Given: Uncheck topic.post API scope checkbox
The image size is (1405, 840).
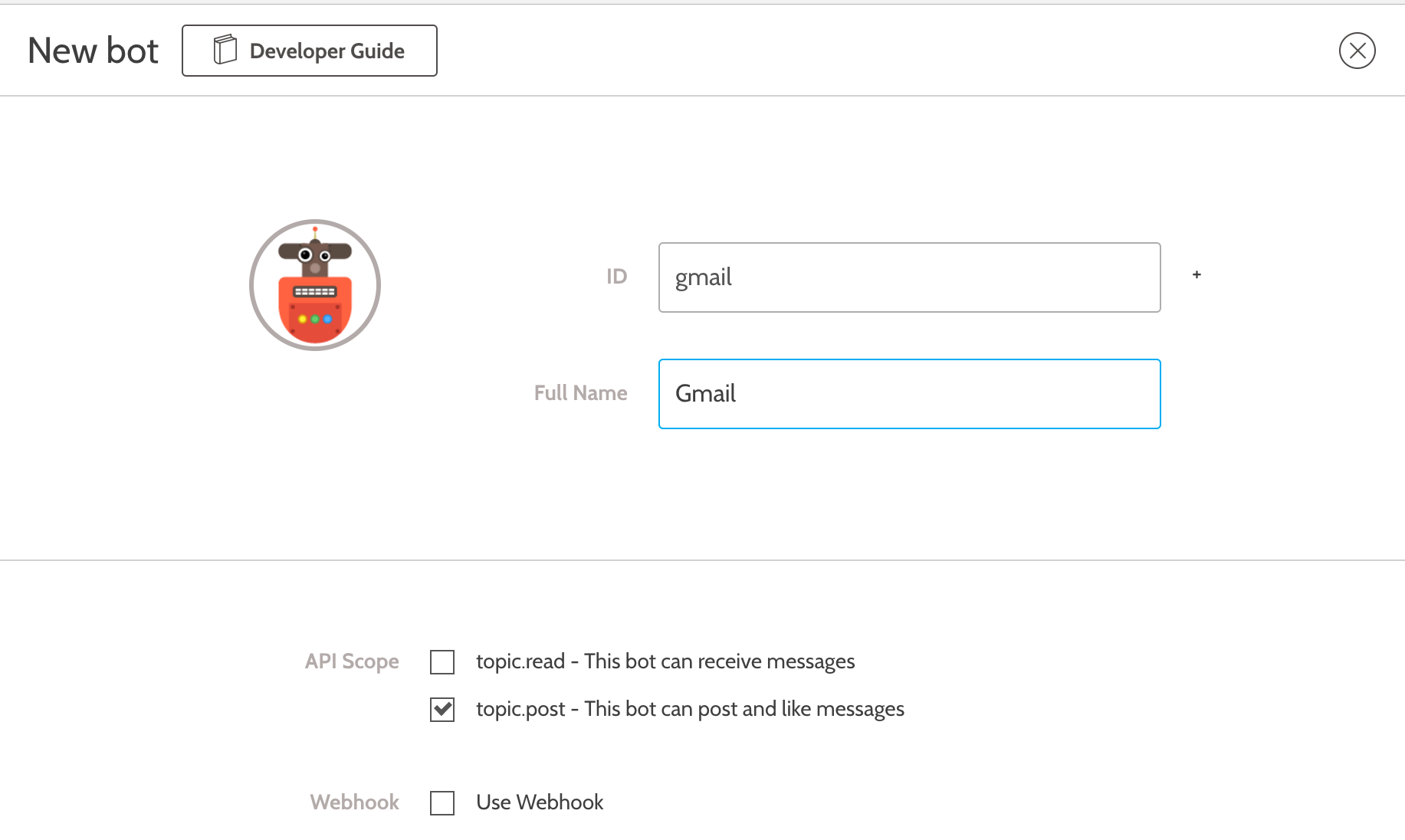Looking at the screenshot, I should 442,710.
